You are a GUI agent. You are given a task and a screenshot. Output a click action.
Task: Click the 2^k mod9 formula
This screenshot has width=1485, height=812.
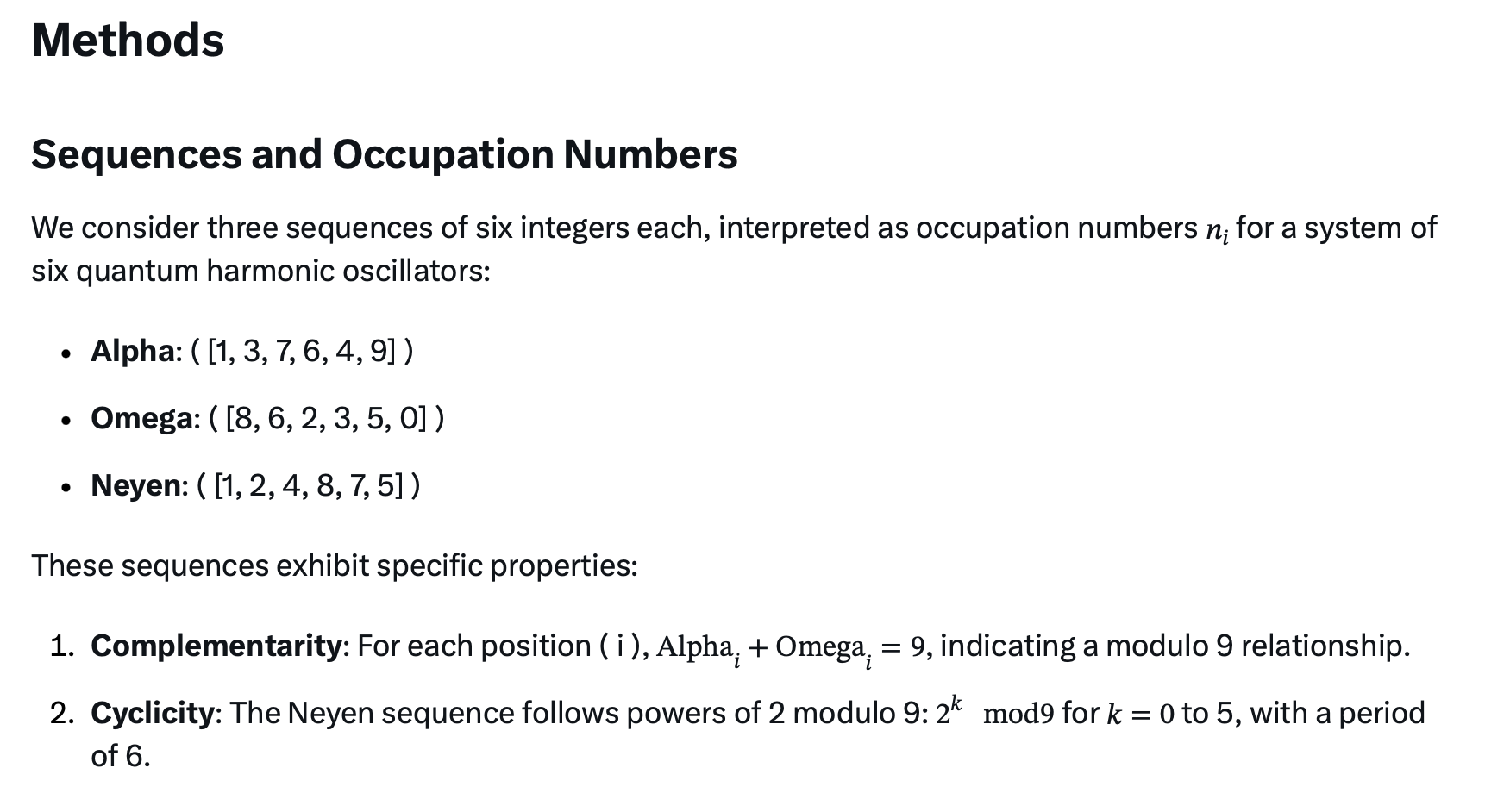[x=994, y=713]
